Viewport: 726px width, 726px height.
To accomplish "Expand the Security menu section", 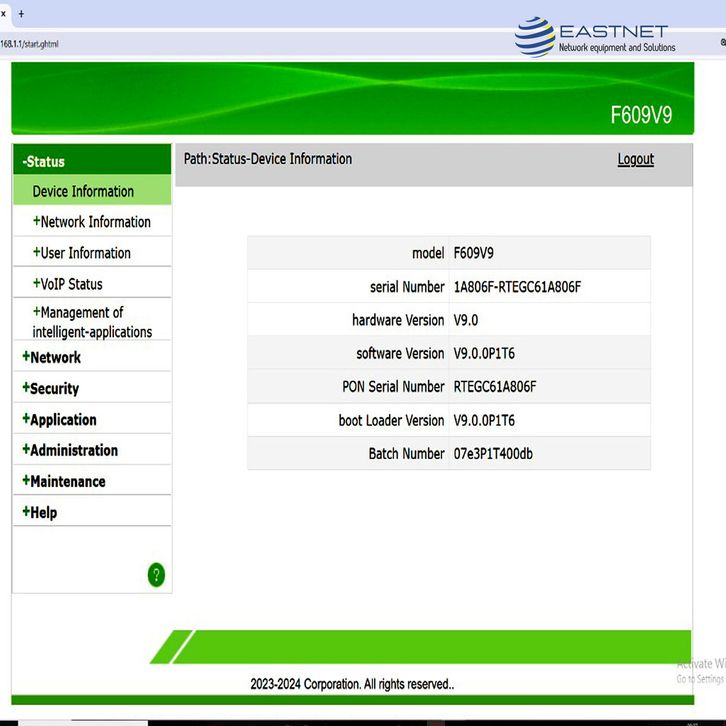I will coord(51,388).
